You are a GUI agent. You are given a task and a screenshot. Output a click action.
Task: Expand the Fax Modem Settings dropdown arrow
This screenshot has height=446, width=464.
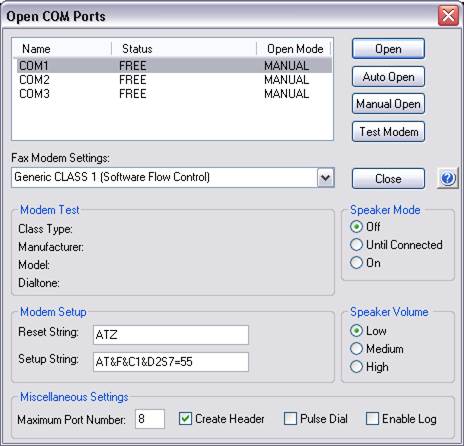[326, 177]
